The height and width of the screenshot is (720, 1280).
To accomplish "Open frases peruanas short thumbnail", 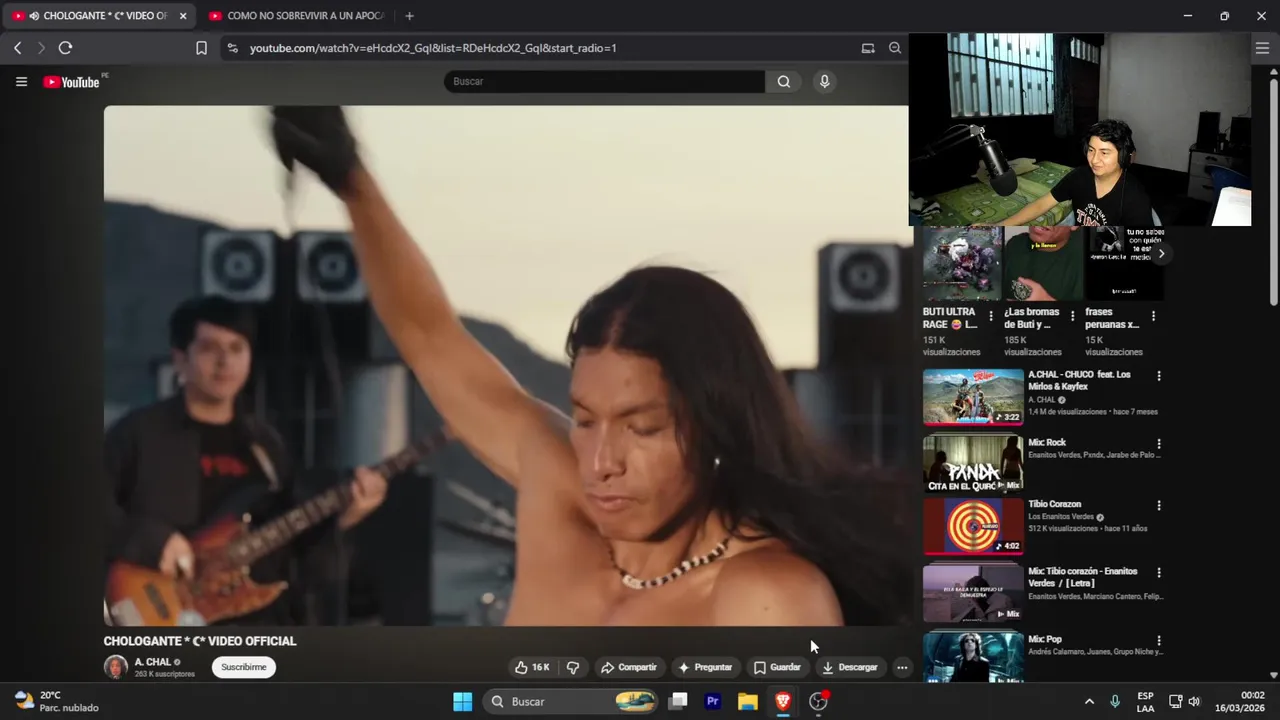I will 1125,263.
